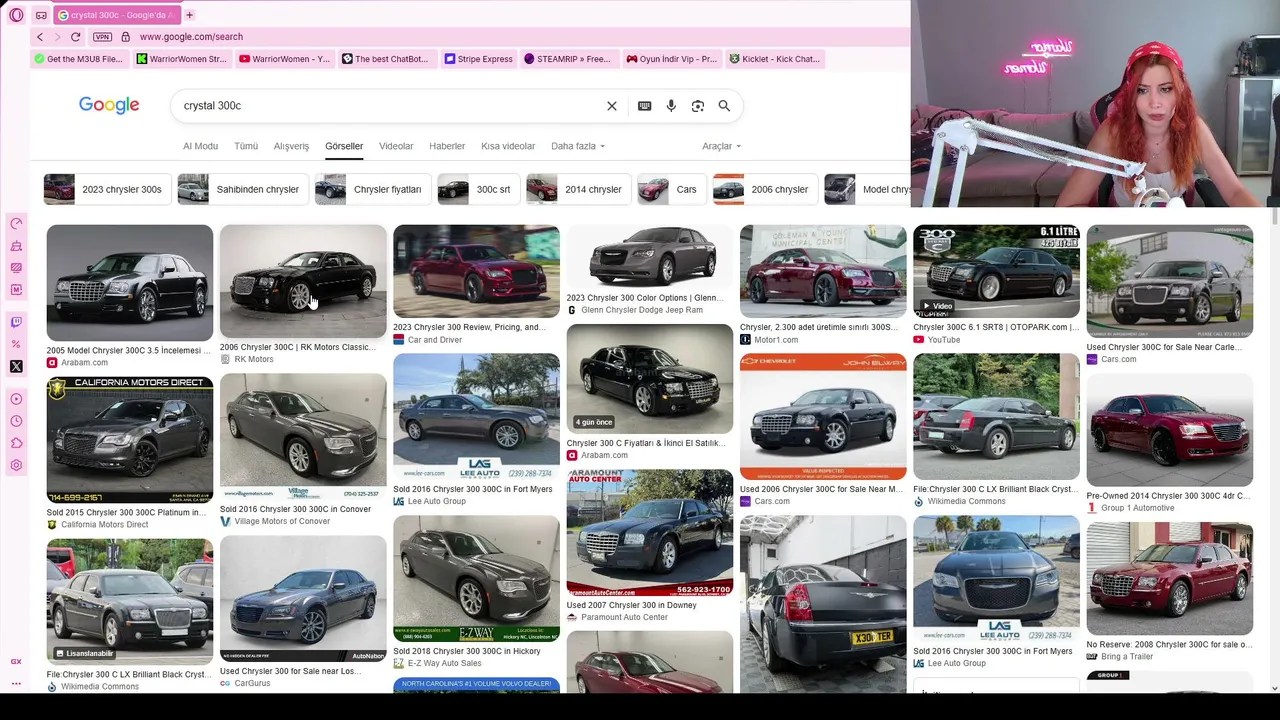This screenshot has height=720, width=1280.
Task: Open 'Get the M3U8 File' bookmark
Action: point(78,59)
